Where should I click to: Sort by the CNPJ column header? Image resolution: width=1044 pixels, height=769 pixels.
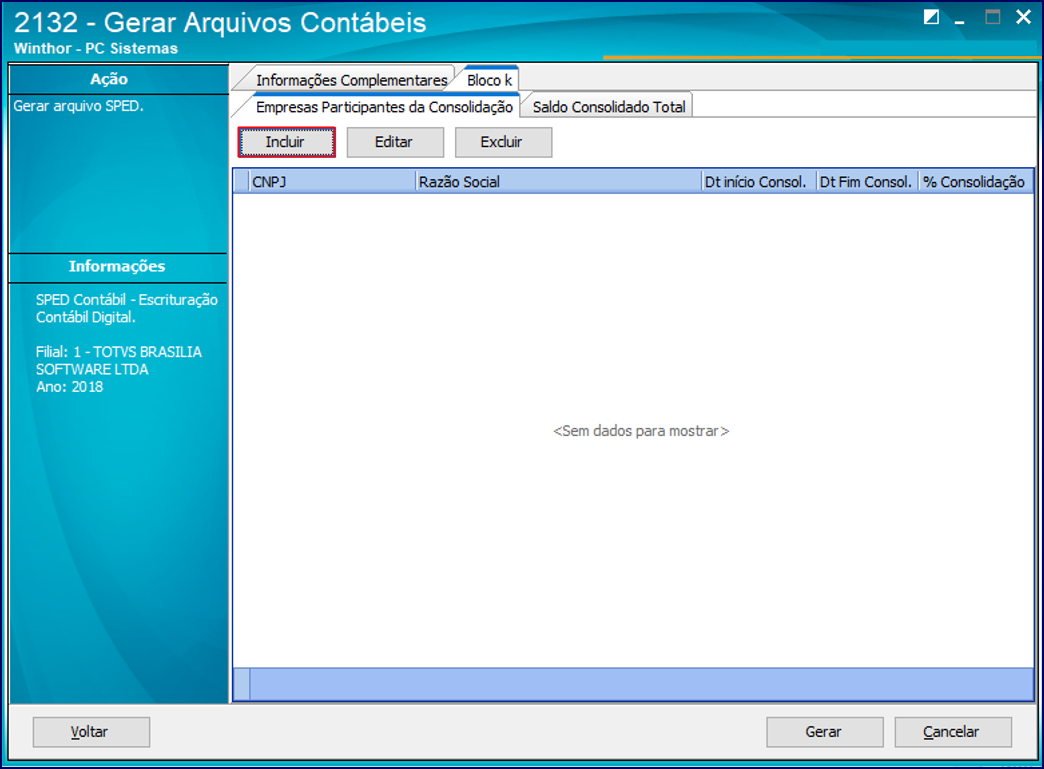point(333,182)
